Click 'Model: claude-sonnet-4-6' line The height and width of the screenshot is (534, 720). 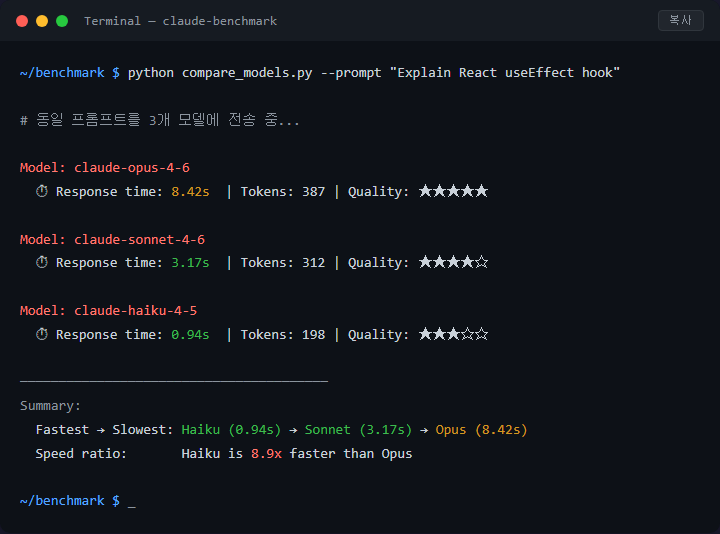(112, 239)
